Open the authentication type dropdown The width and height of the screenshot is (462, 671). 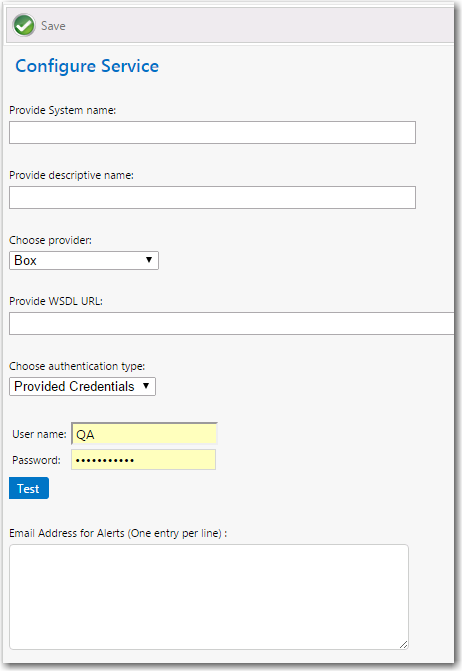(x=82, y=386)
